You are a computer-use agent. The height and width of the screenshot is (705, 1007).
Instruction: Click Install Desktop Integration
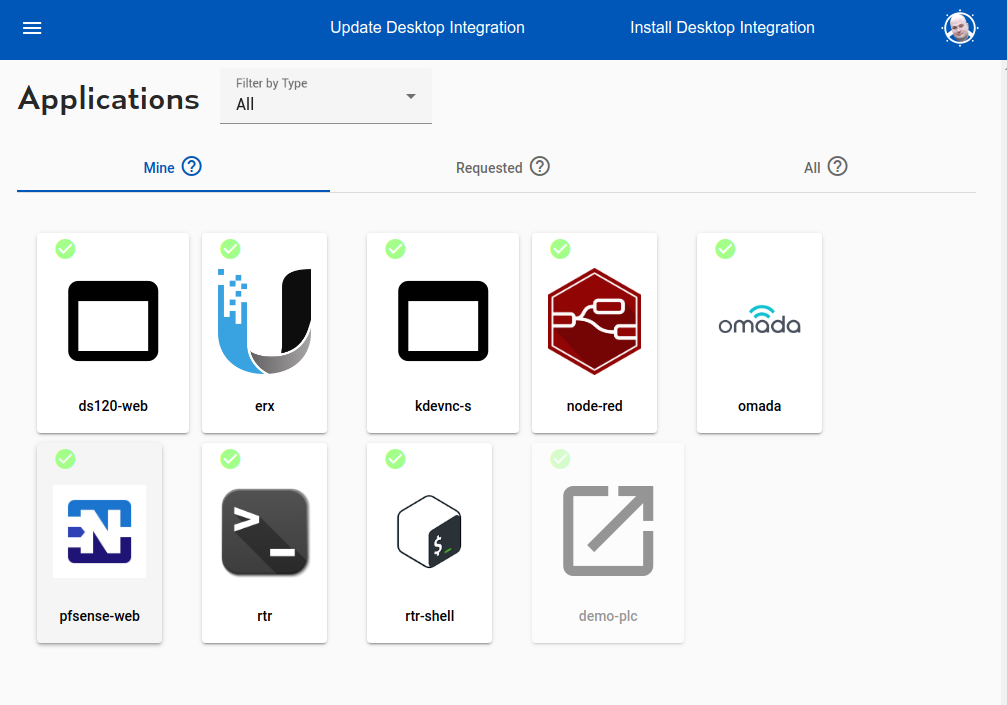[722, 28]
